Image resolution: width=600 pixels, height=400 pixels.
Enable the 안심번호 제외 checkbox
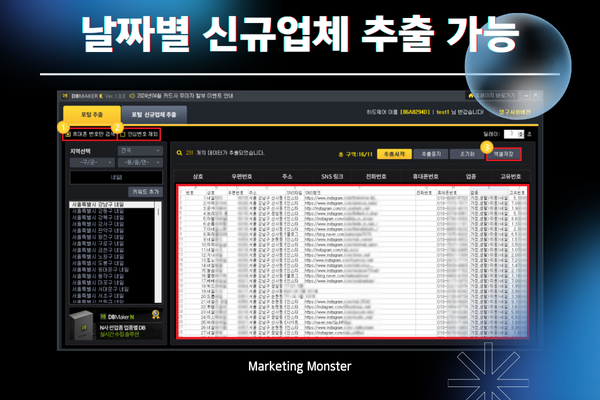tap(123, 134)
